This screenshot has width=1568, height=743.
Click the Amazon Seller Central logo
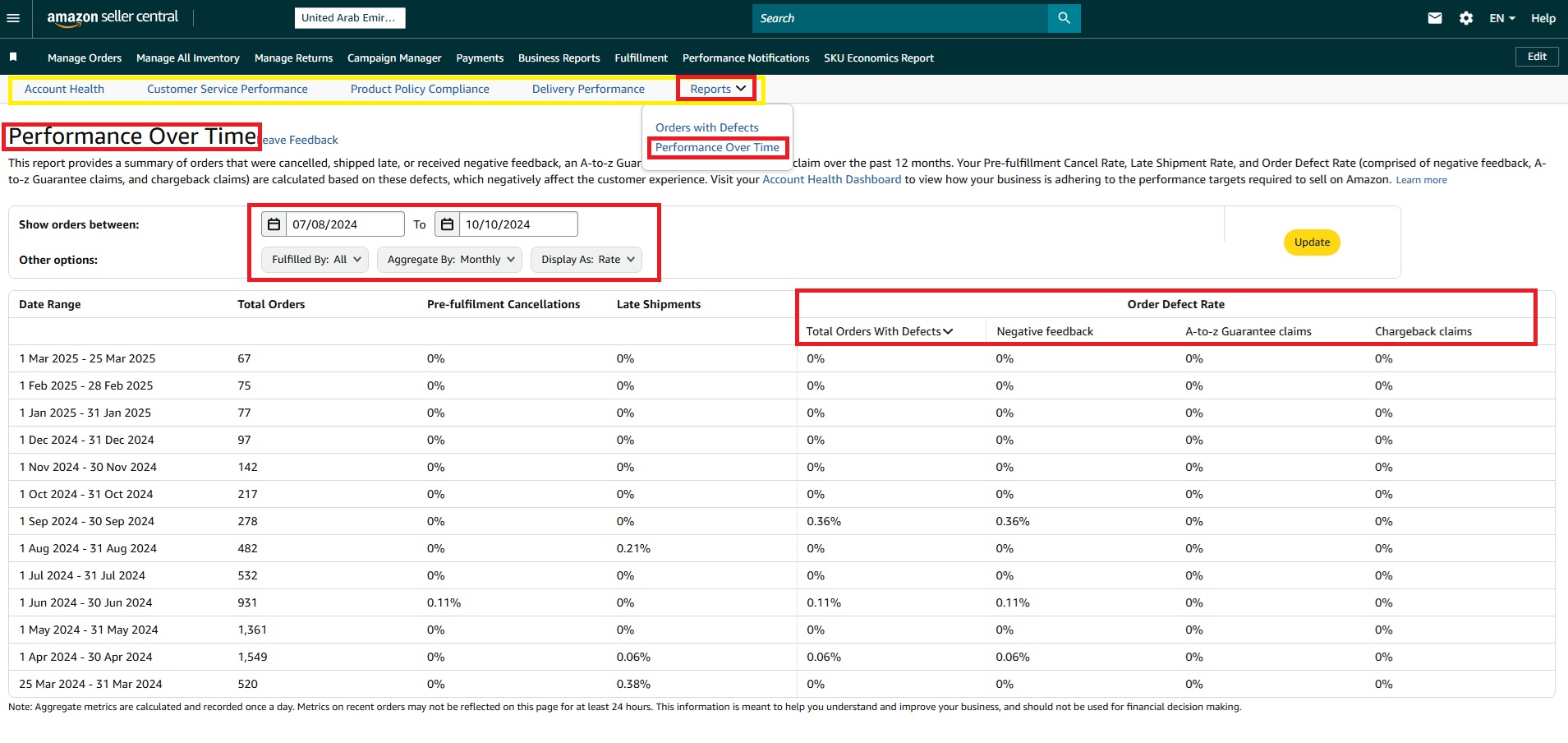[113, 17]
